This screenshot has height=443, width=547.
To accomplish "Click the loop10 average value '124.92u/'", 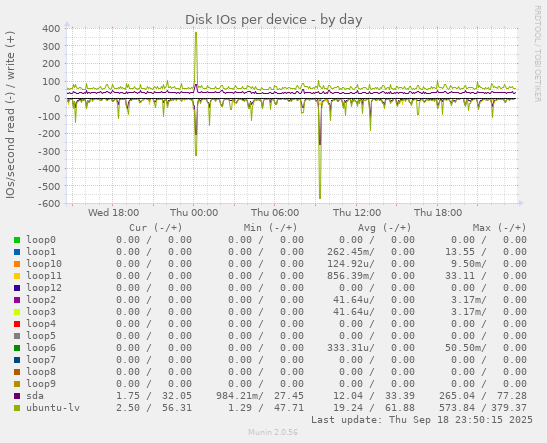I will pos(351,264).
